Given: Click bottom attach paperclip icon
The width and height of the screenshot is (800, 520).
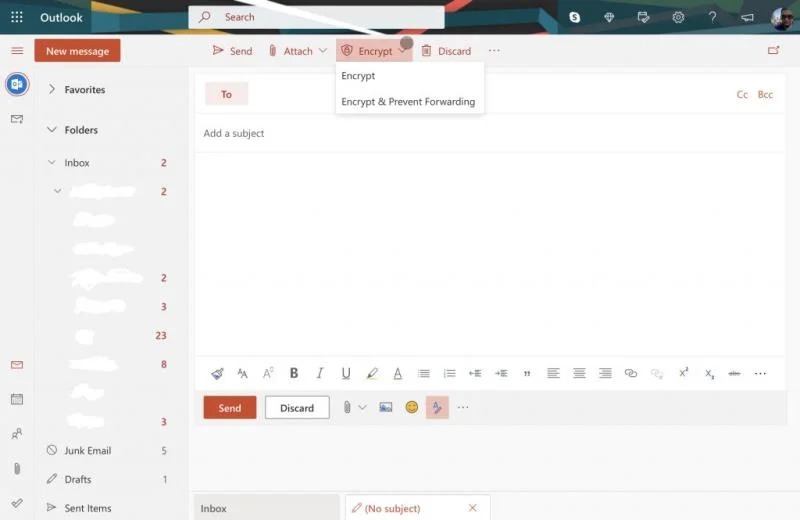Looking at the screenshot, I should pyautogui.click(x=347, y=407).
